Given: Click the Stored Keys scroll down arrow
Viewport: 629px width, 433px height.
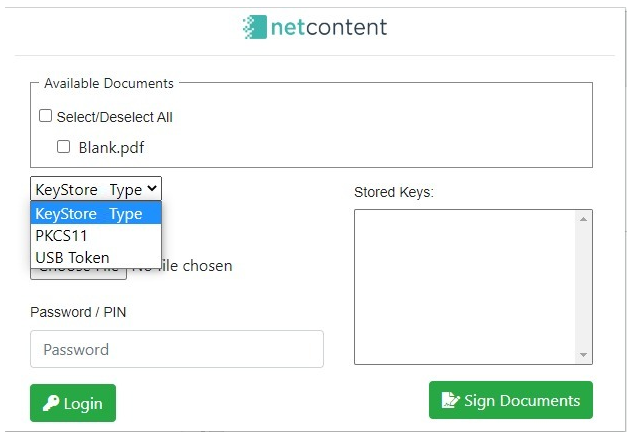Looking at the screenshot, I should tap(583, 355).
